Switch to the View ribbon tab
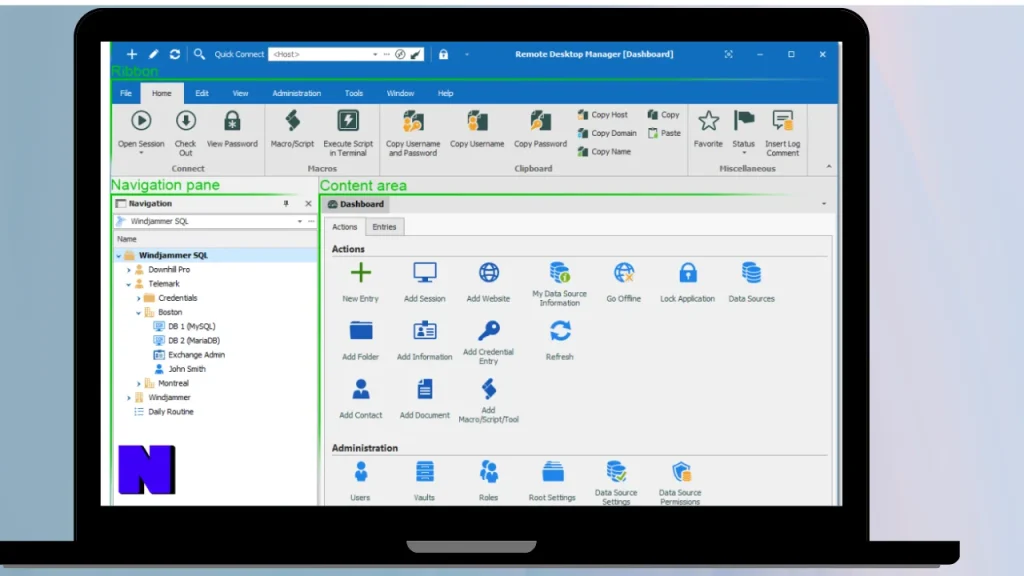Image resolution: width=1024 pixels, height=576 pixels. pos(240,93)
